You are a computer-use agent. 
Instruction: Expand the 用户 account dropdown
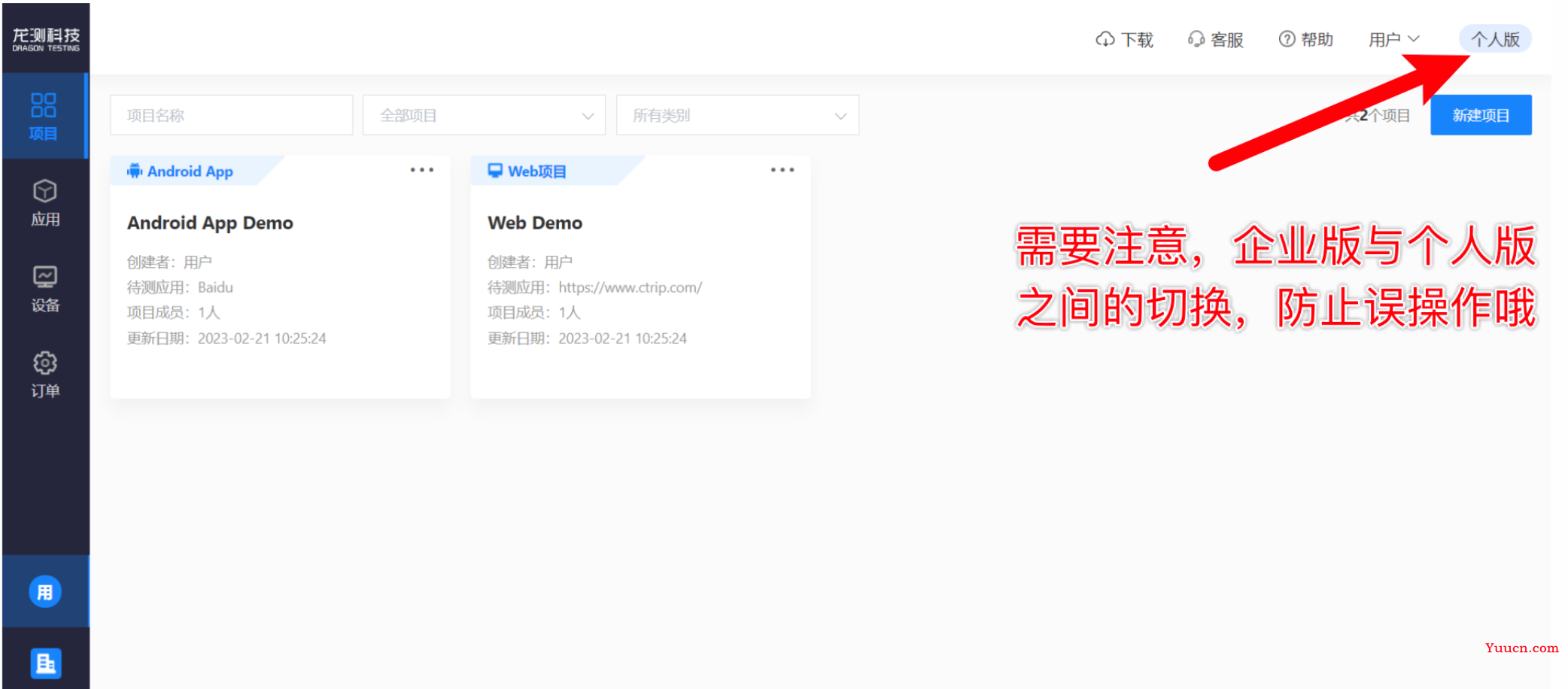(1393, 39)
